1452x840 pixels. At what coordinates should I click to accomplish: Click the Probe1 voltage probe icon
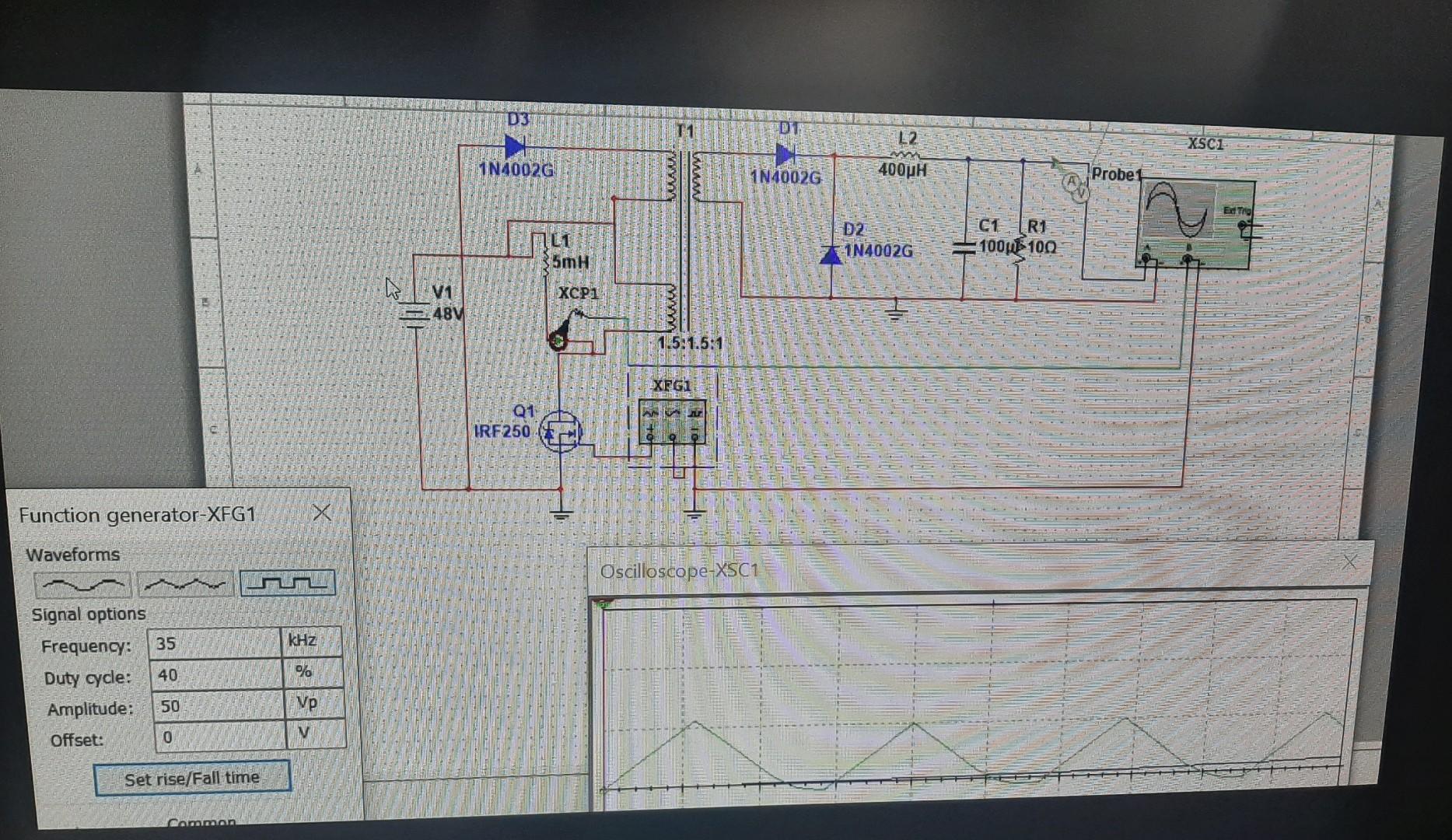1074,185
